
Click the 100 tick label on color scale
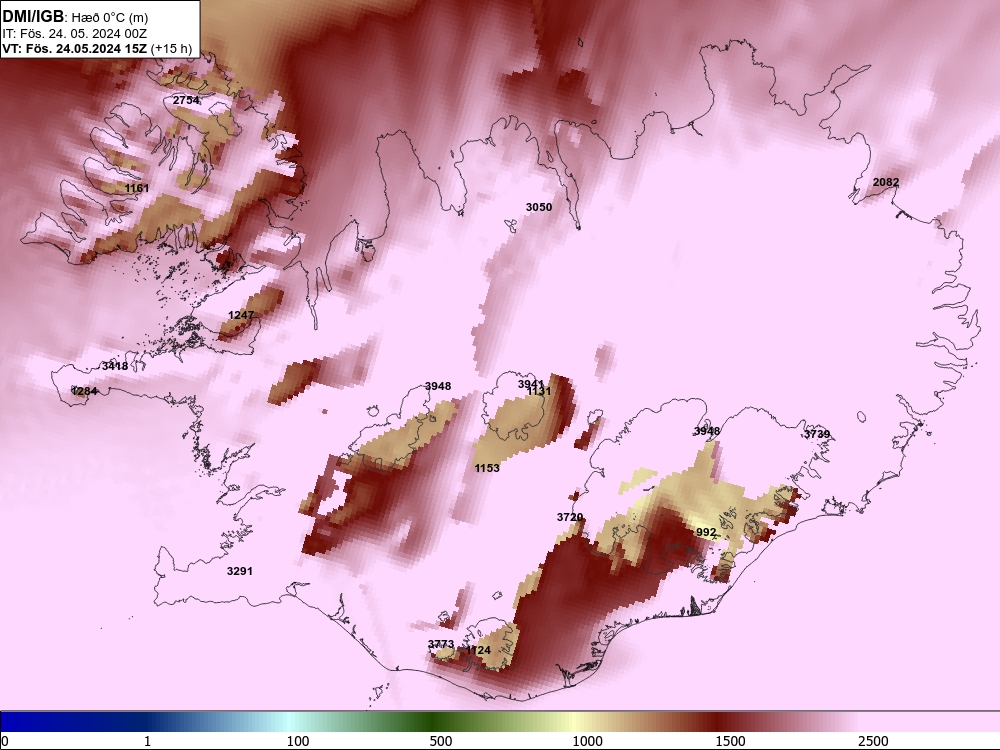coord(298,741)
